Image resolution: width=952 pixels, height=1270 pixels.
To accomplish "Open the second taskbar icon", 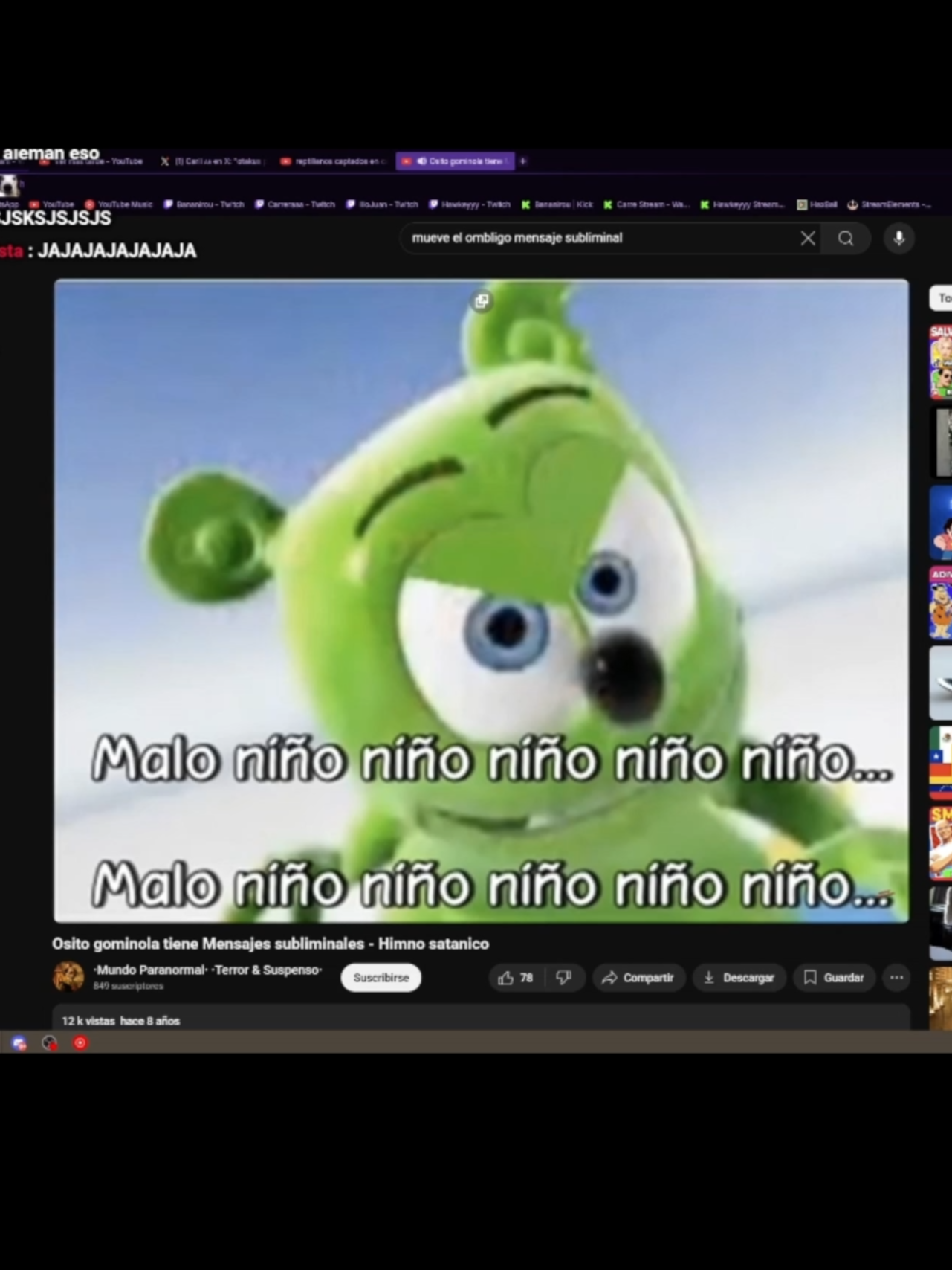I will click(x=50, y=1043).
